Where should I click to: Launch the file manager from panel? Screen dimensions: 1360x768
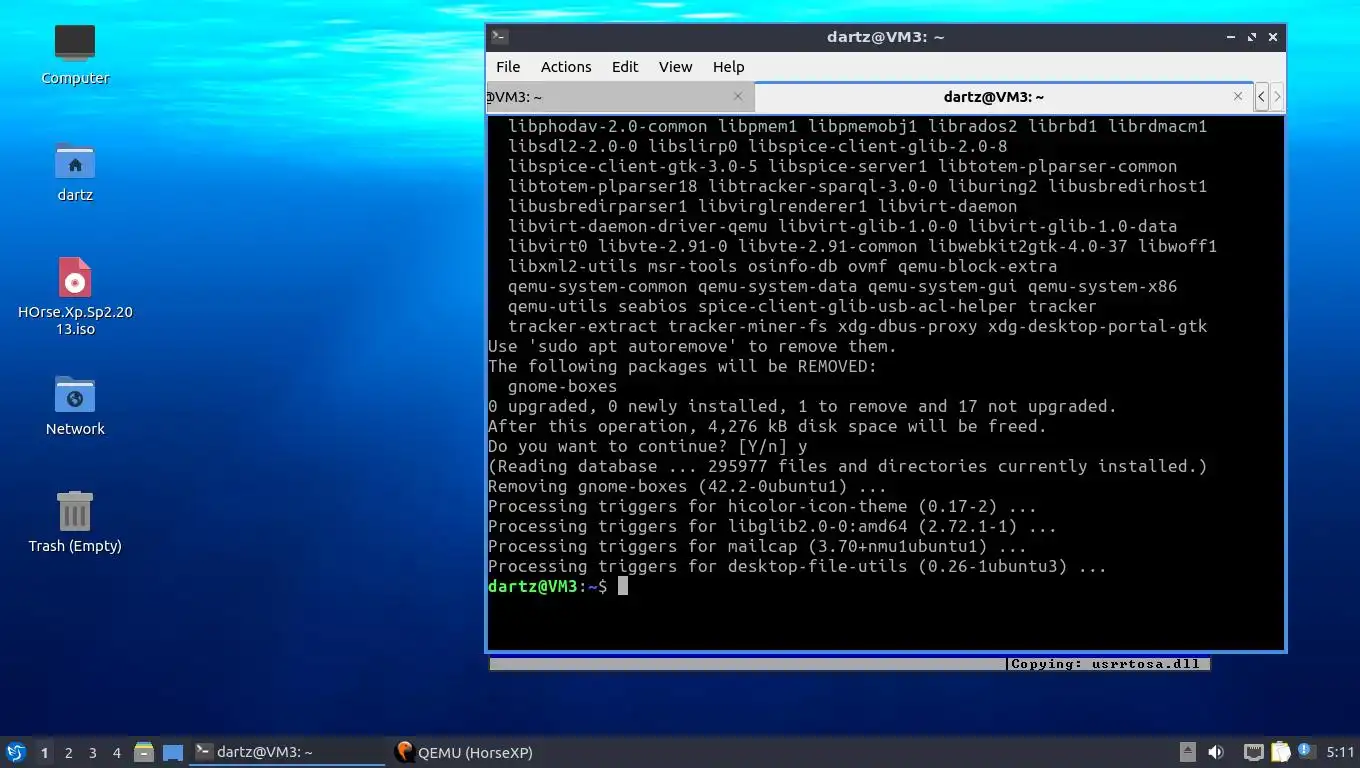tap(144, 752)
